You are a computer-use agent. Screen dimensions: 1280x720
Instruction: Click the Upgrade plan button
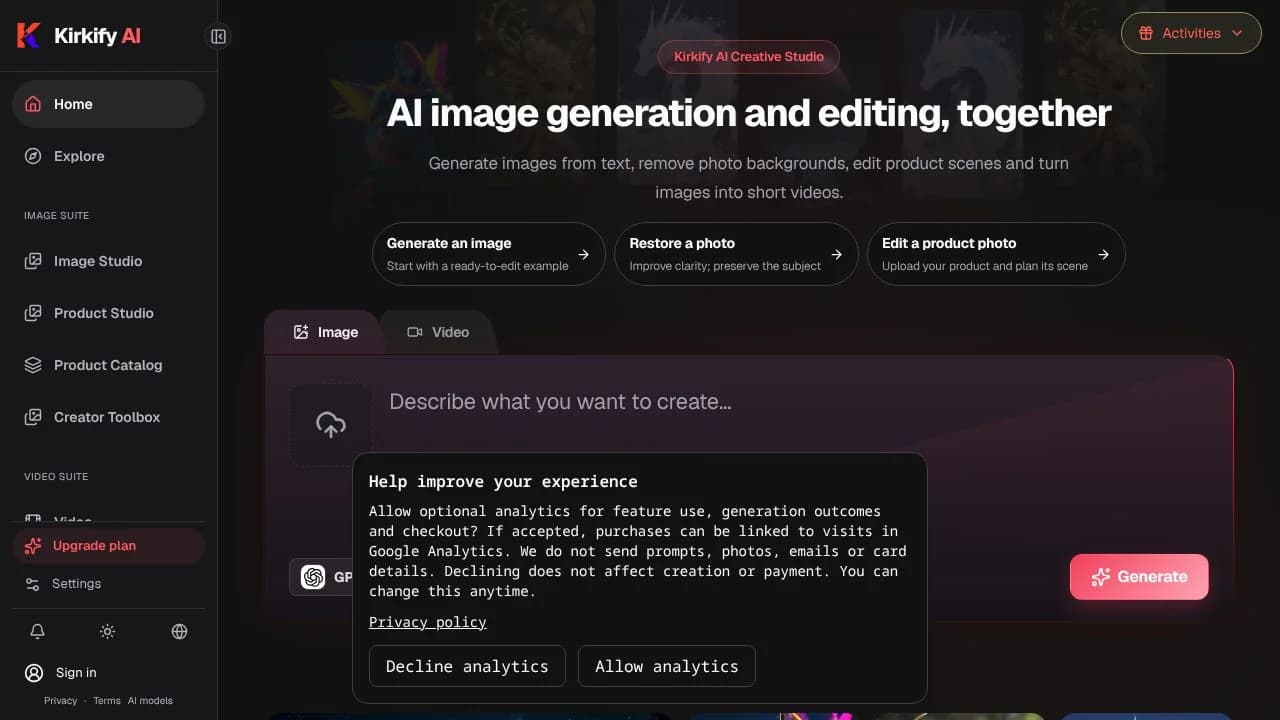(108, 546)
